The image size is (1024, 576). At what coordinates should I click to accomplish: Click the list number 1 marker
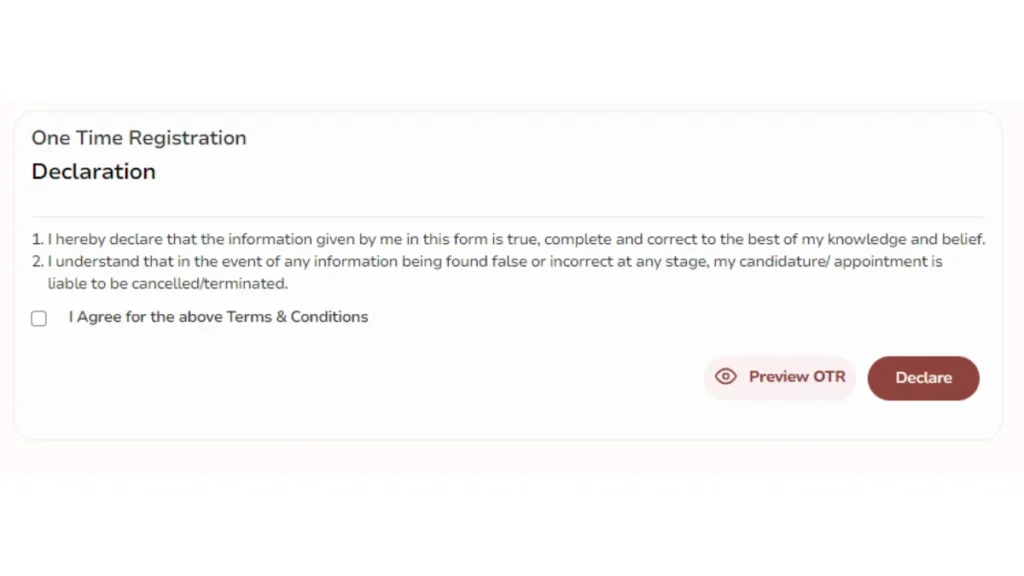point(37,239)
